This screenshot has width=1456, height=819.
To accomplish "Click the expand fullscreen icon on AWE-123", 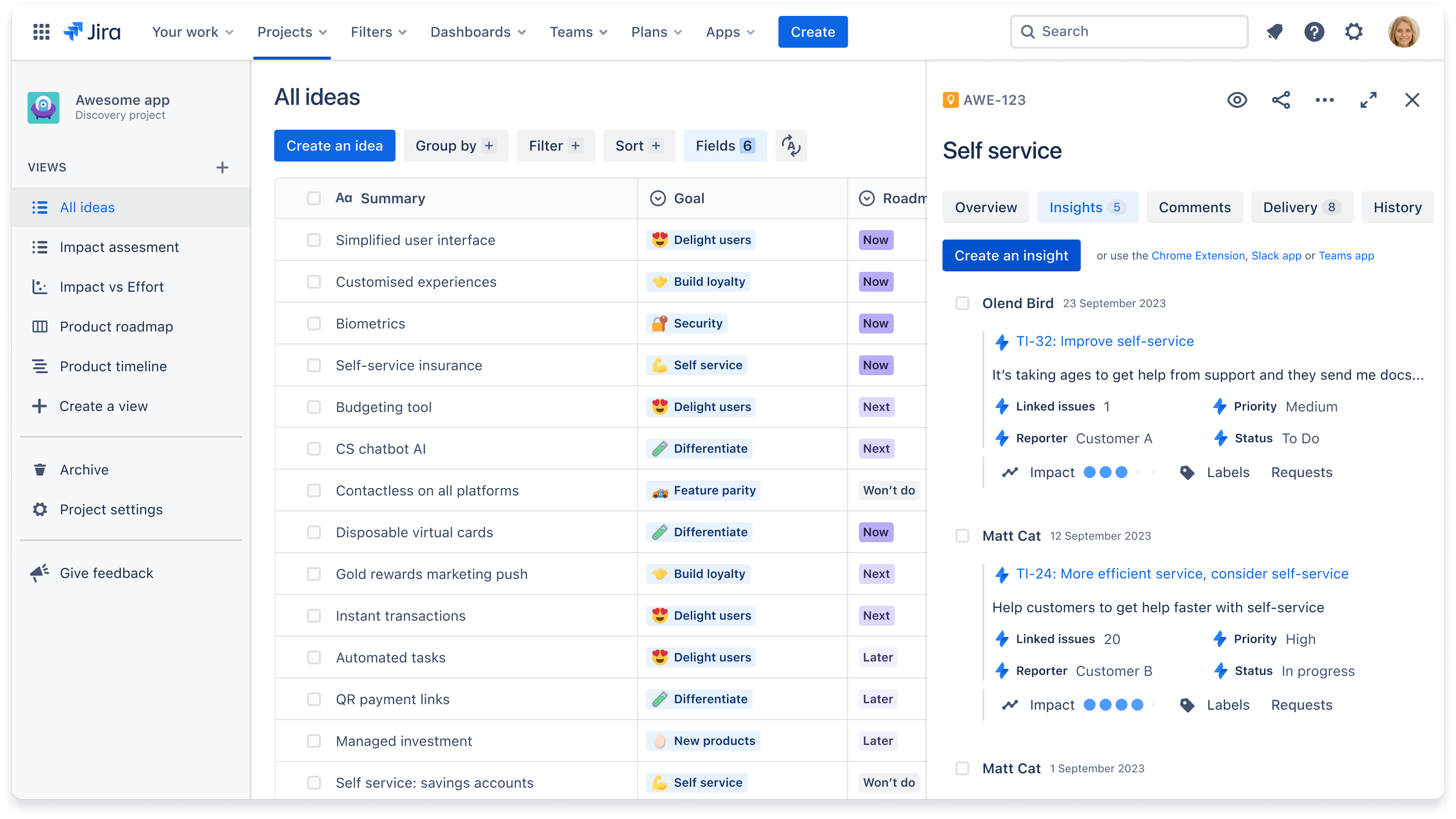I will click(x=1369, y=99).
